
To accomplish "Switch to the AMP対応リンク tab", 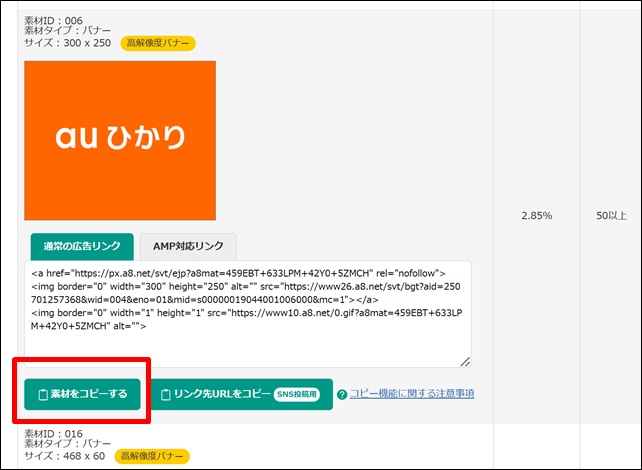I will point(187,246).
